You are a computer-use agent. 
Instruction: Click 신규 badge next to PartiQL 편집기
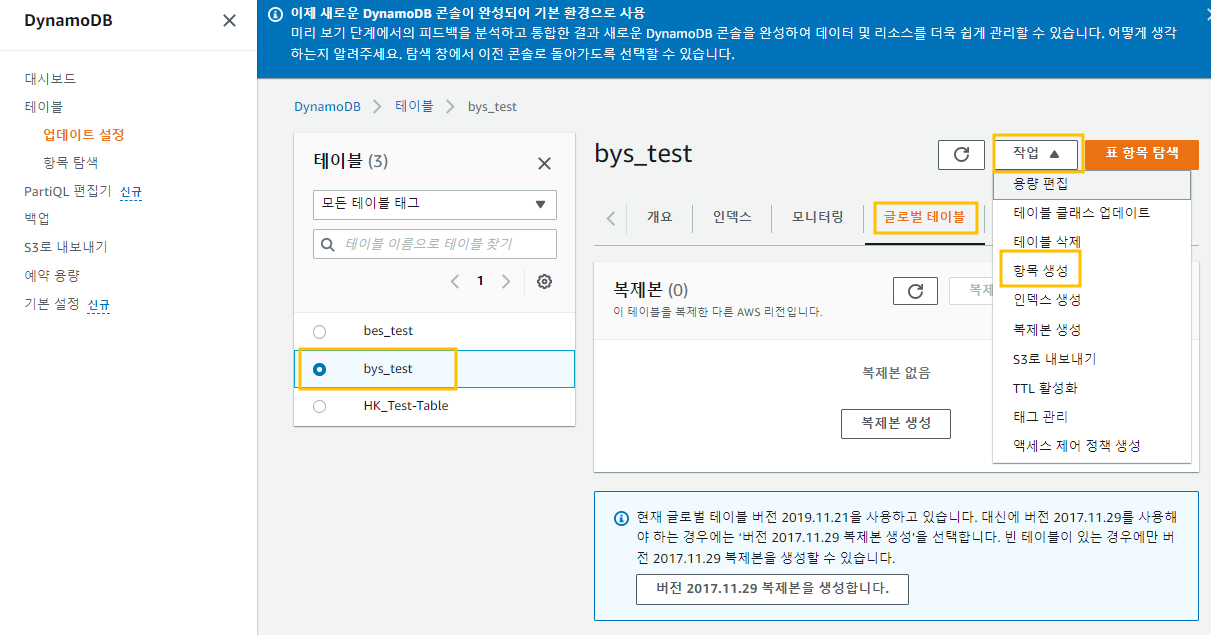131,192
